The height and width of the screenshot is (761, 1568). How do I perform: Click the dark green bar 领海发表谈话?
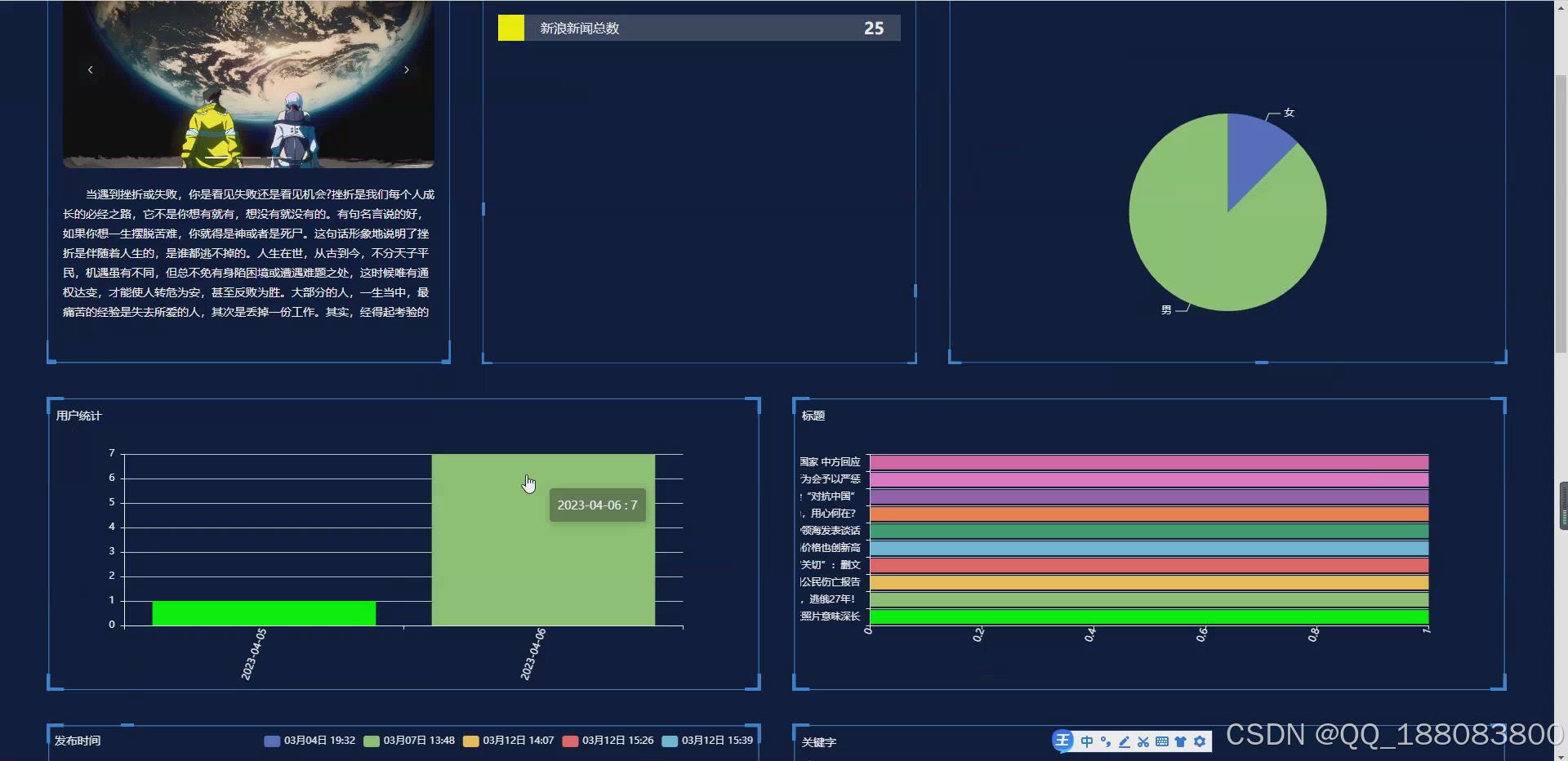coord(1149,531)
